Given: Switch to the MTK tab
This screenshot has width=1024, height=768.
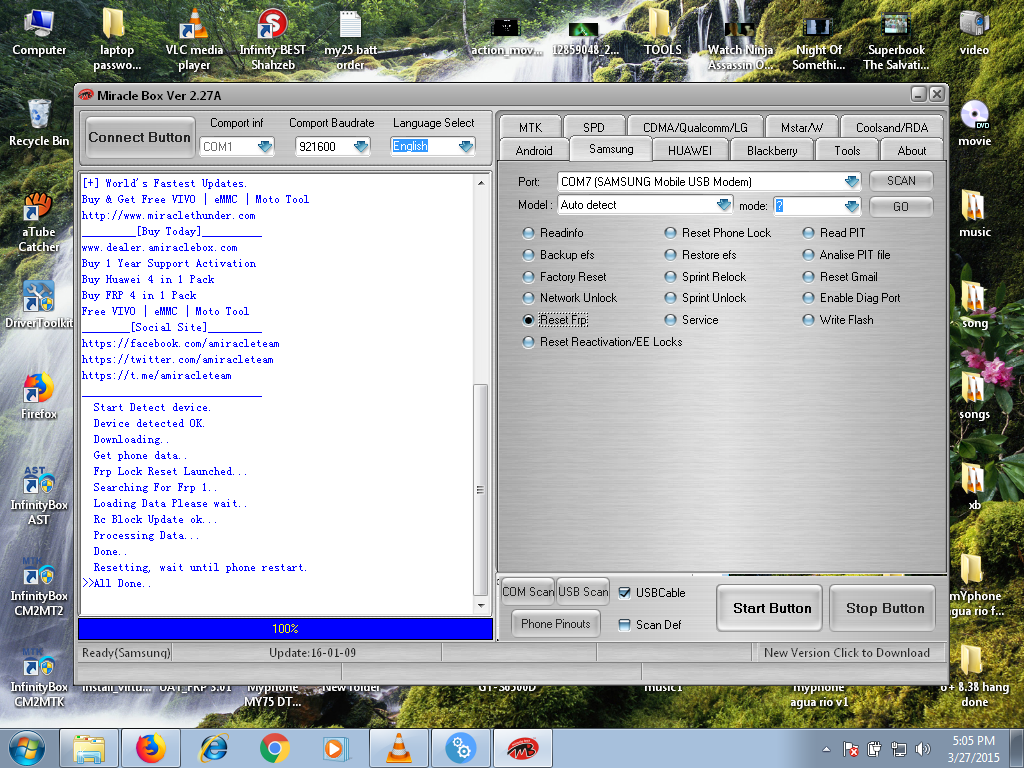Looking at the screenshot, I should [530, 127].
